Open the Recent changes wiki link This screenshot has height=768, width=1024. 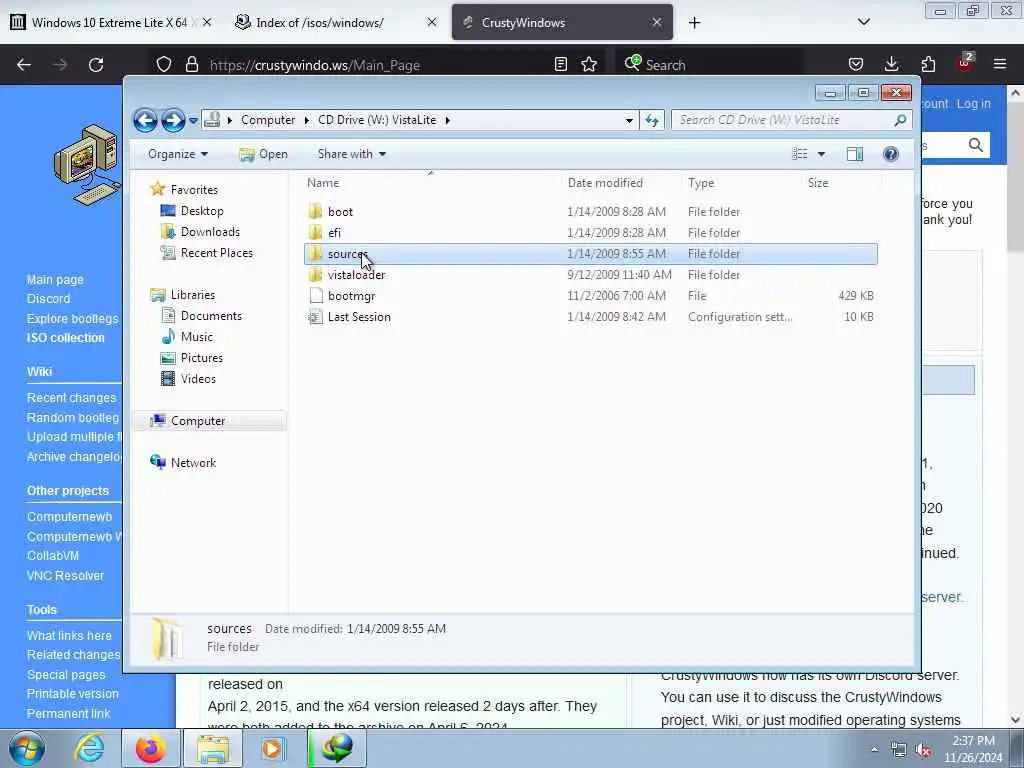pos(71,398)
